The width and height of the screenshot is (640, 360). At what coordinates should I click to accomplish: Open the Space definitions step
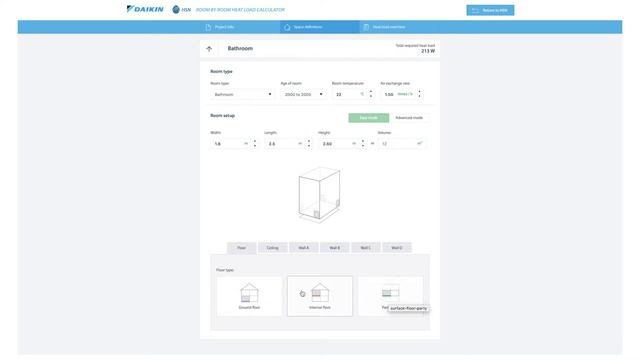(320, 27)
